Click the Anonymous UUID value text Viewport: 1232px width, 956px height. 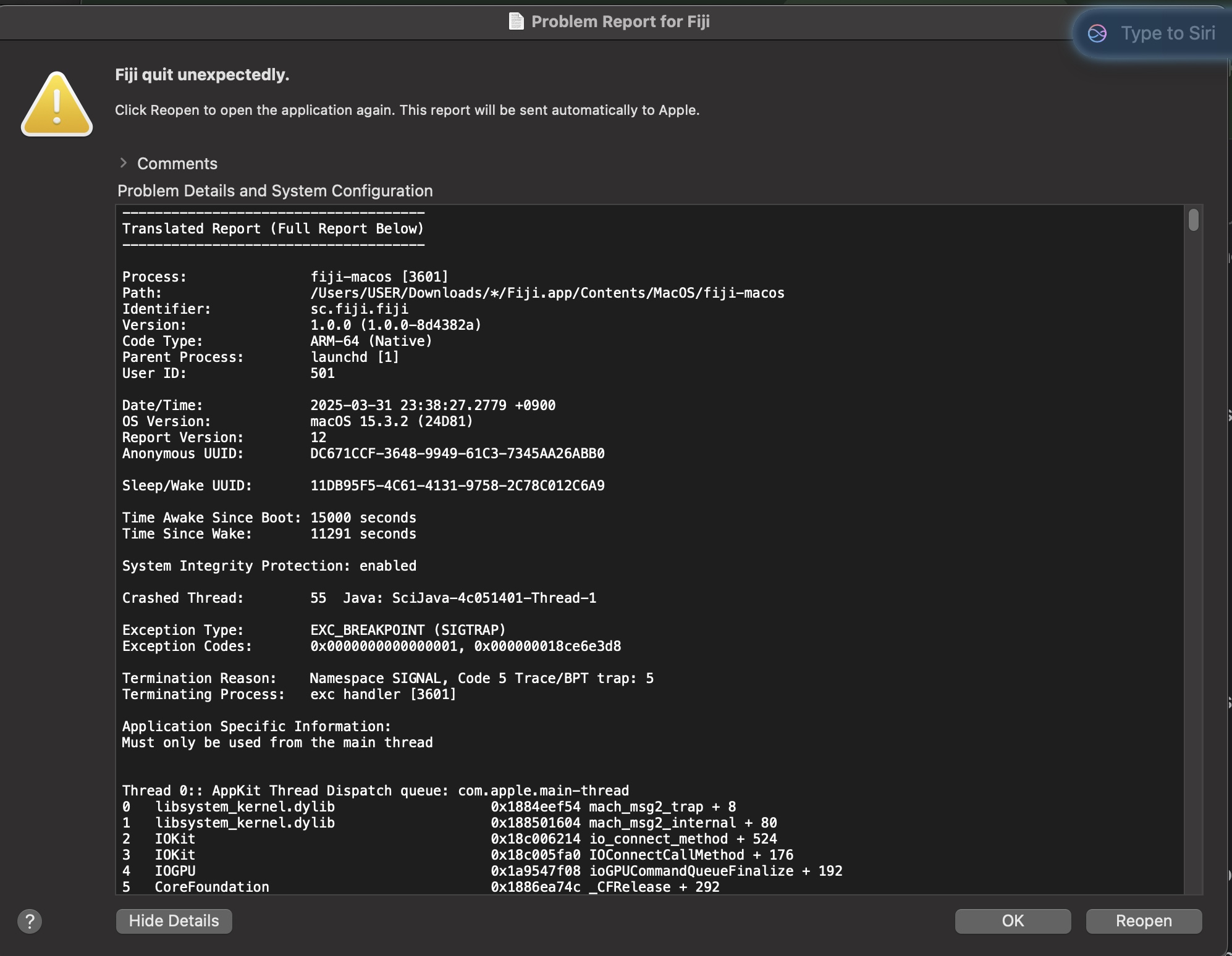click(457, 453)
